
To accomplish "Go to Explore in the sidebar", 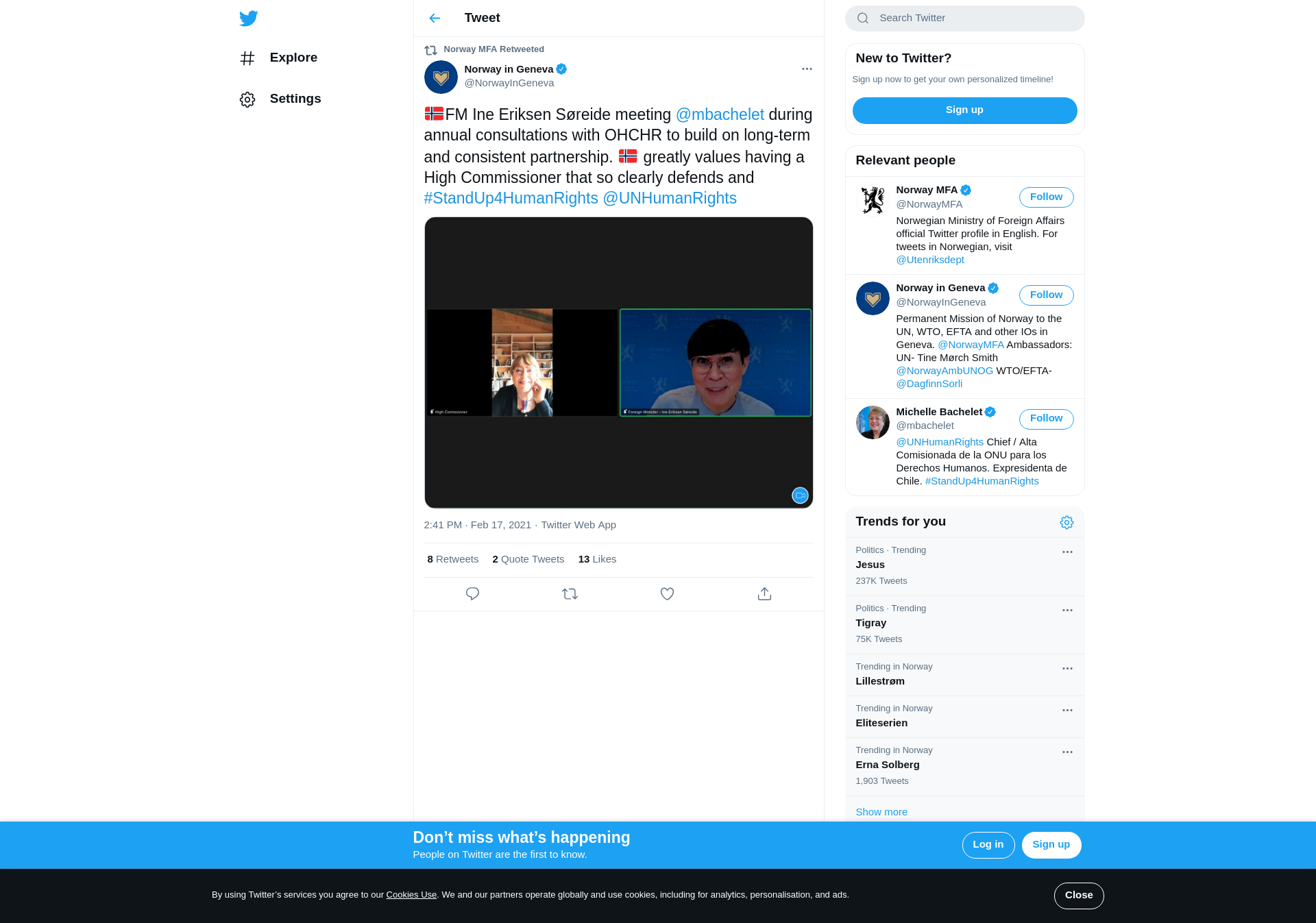I will [x=293, y=58].
